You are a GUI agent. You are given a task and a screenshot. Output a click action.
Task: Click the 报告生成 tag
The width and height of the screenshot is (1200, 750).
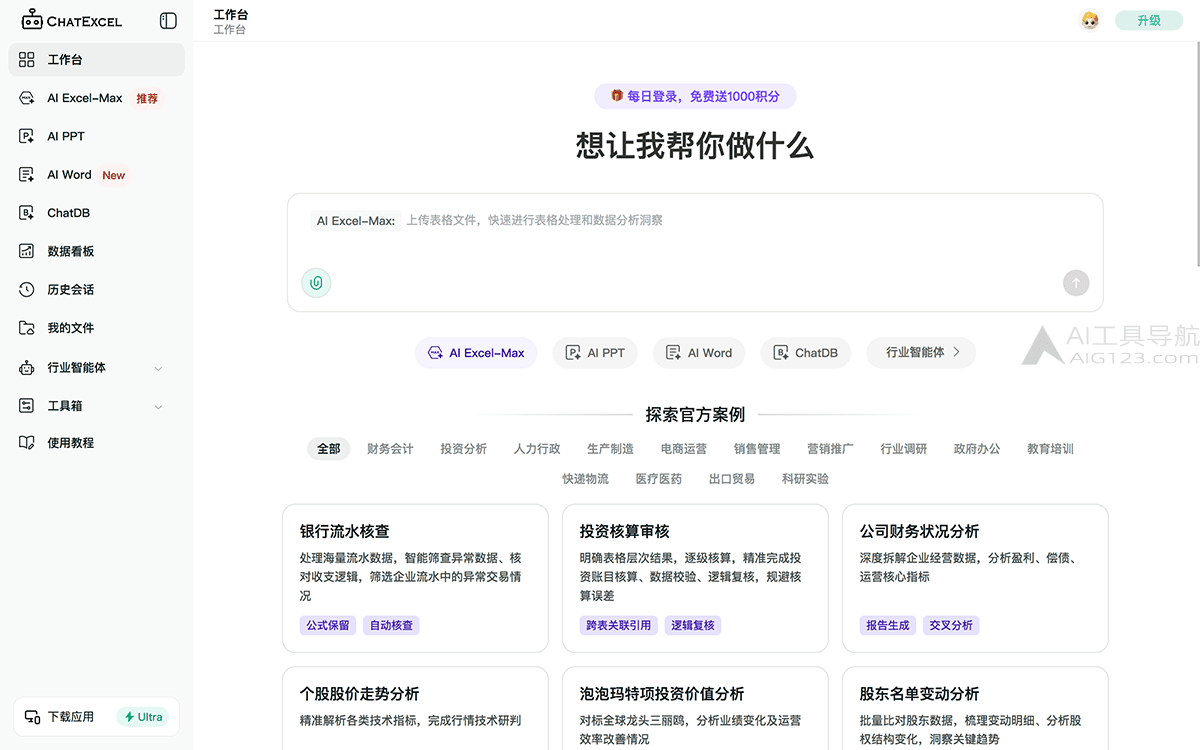click(x=888, y=625)
